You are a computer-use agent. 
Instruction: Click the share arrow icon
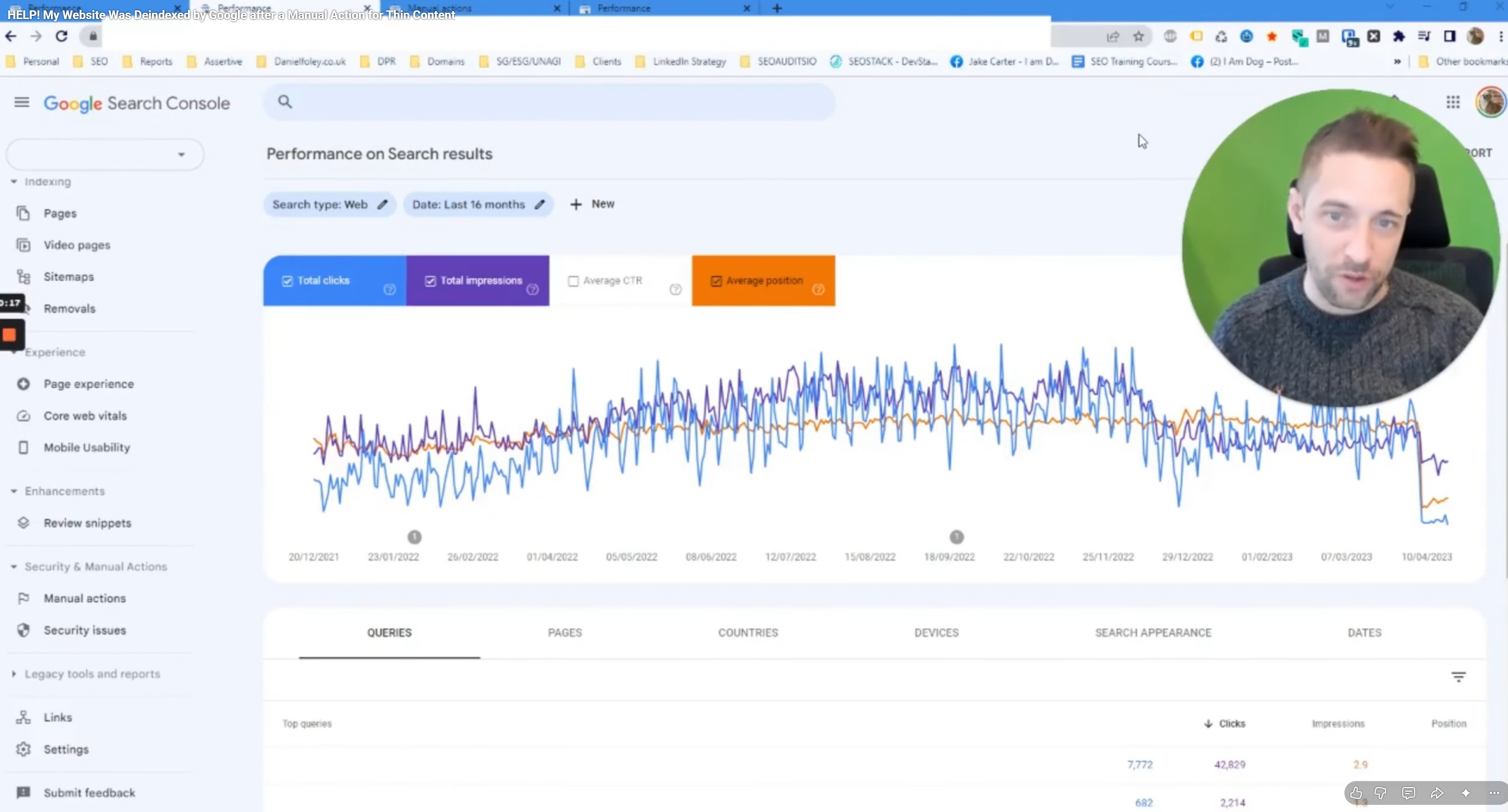tap(1437, 793)
